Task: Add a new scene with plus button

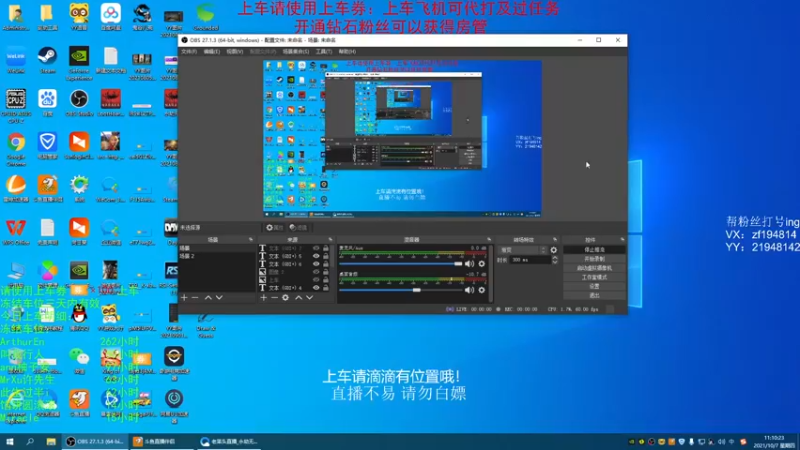Action: (184, 297)
